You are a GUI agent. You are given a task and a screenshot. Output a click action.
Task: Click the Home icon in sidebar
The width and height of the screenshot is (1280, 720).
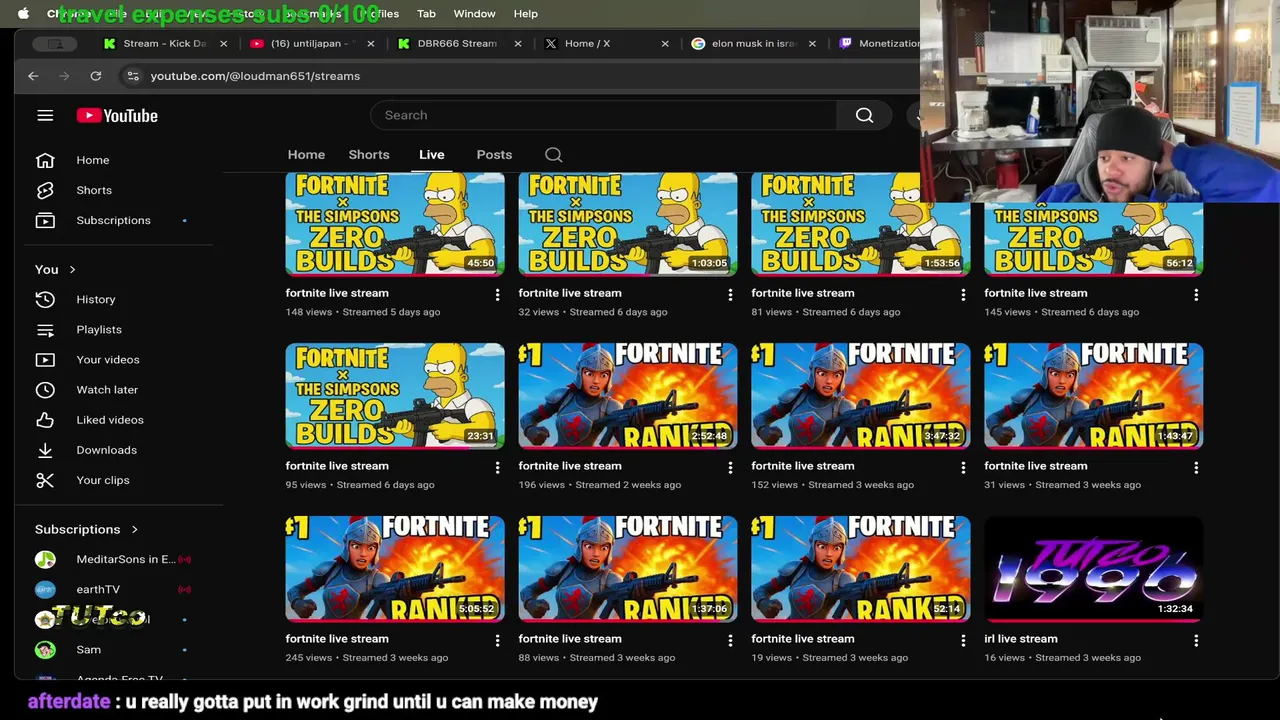pyautogui.click(x=45, y=160)
